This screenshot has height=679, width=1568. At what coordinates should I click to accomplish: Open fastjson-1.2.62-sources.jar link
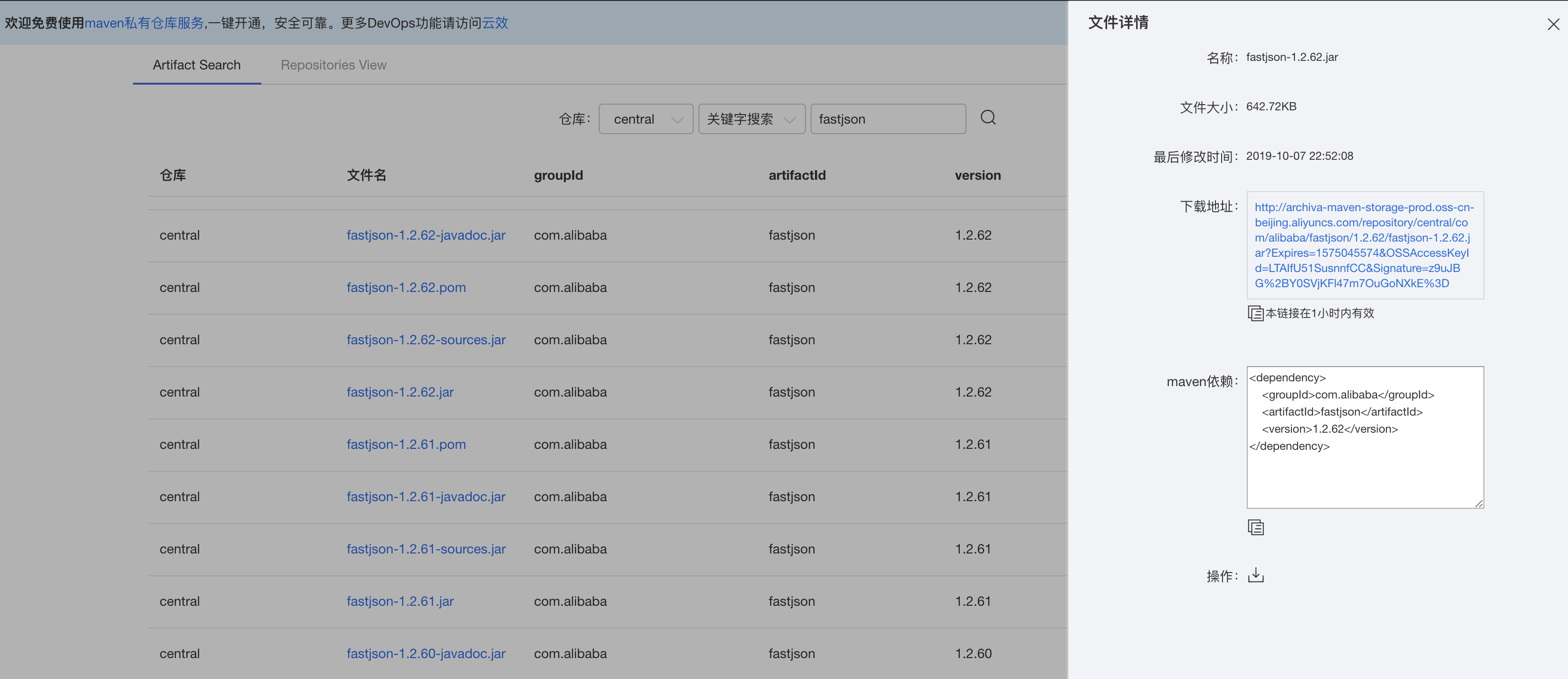point(425,340)
